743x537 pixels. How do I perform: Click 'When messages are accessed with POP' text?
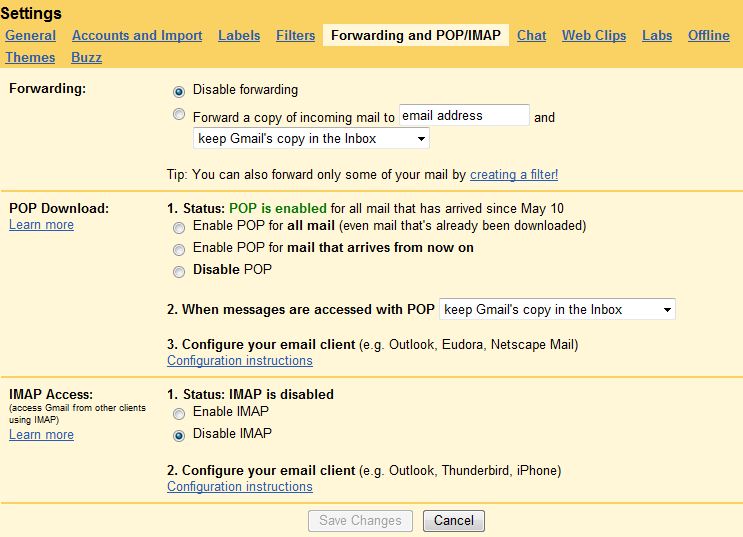point(308,309)
